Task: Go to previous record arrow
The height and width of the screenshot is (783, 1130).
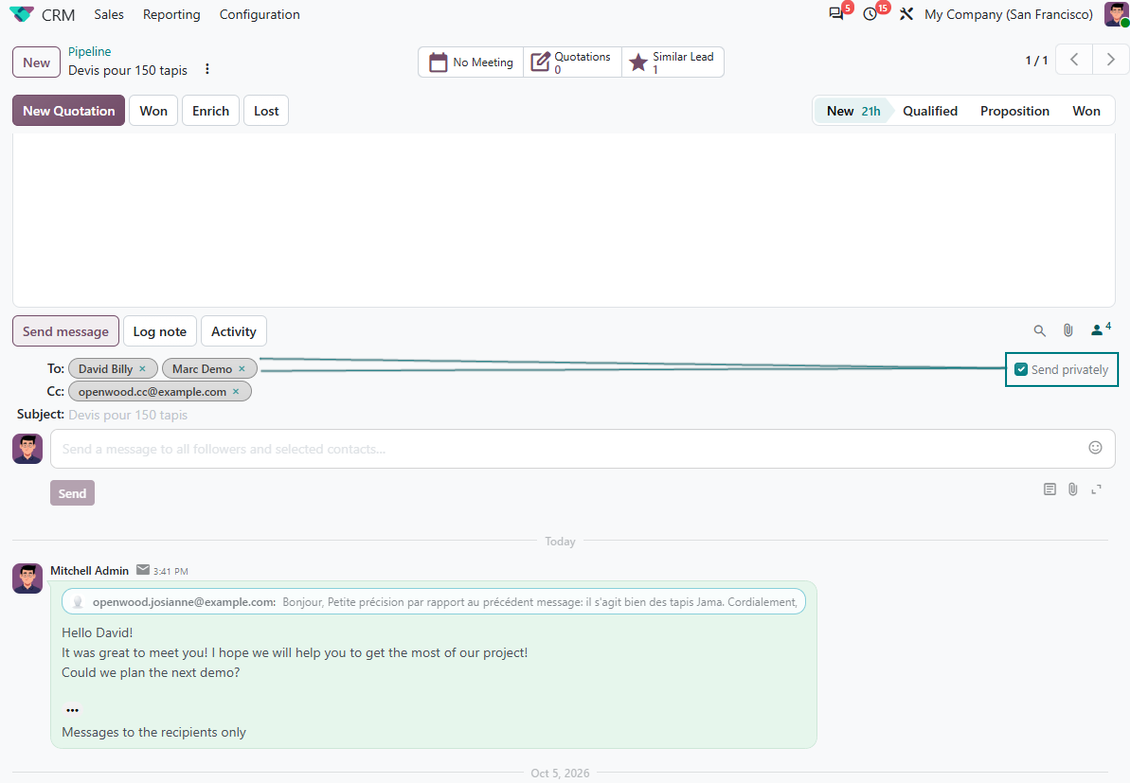Action: click(1074, 60)
